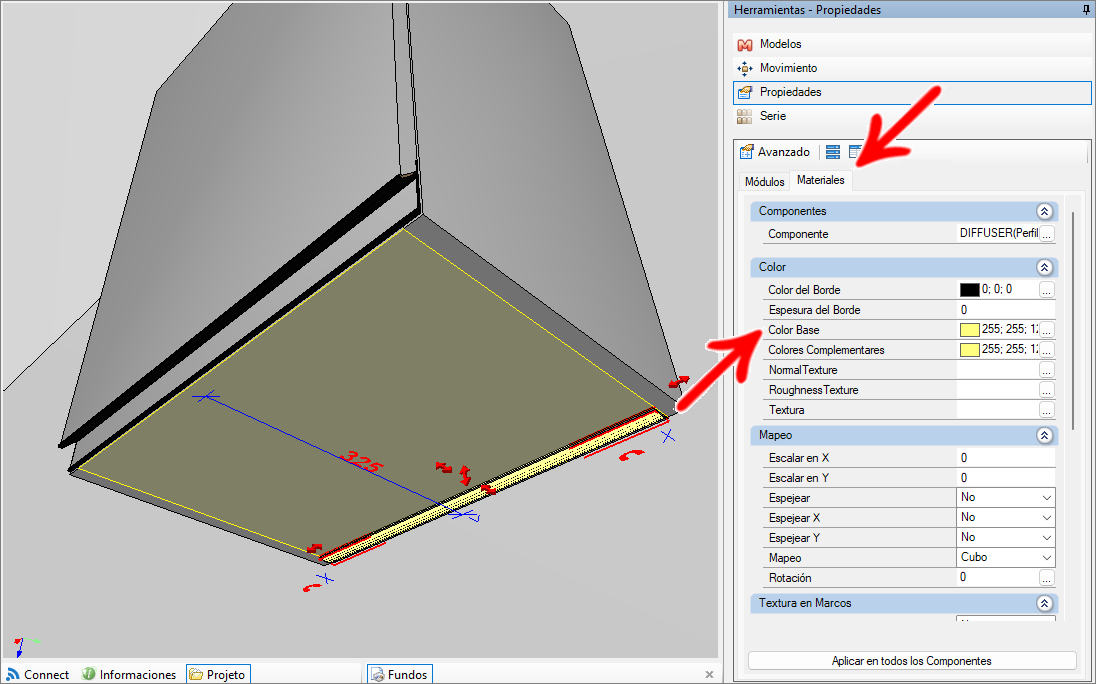Collapse the Mapeo section
Screen dimensions: 1096x684
1044,435
